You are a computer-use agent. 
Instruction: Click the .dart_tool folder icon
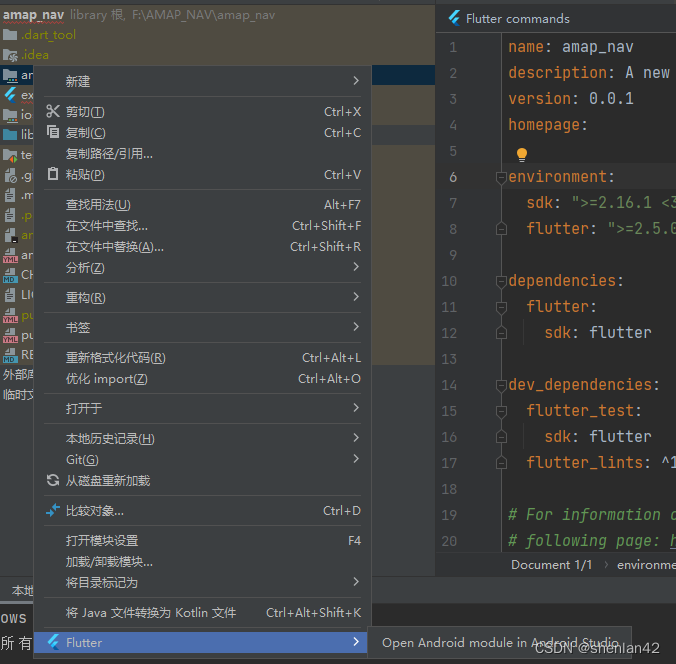point(10,34)
